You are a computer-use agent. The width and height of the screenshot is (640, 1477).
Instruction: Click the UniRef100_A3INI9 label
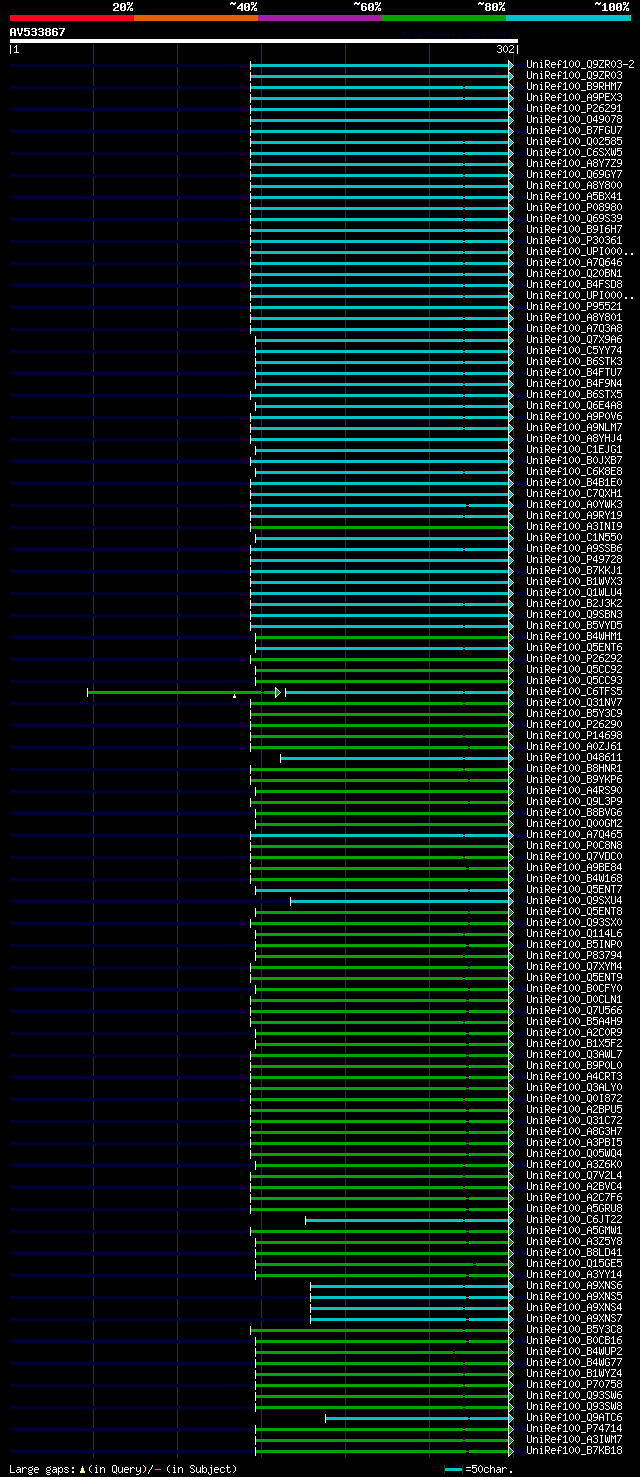[x=574, y=526]
